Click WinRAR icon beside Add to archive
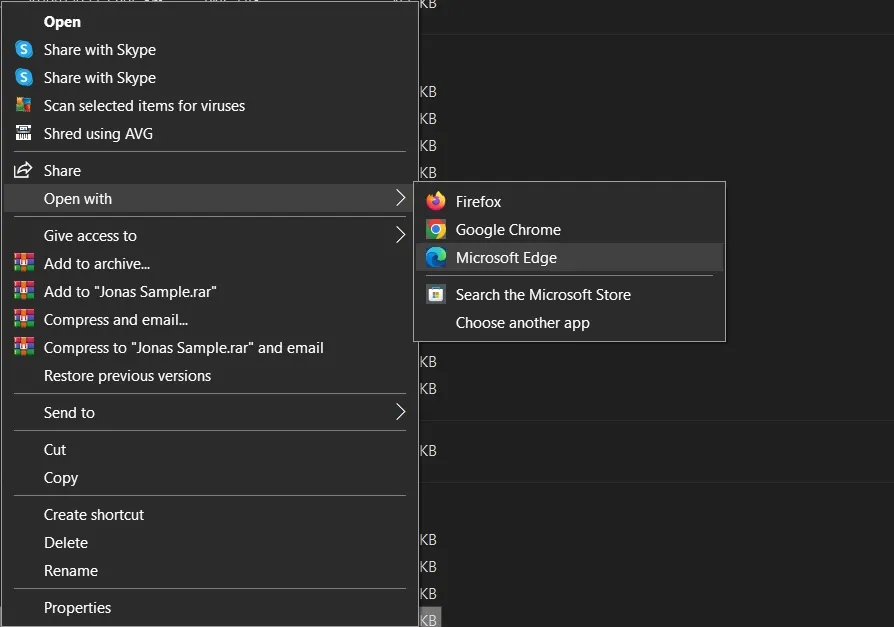 click(x=24, y=263)
